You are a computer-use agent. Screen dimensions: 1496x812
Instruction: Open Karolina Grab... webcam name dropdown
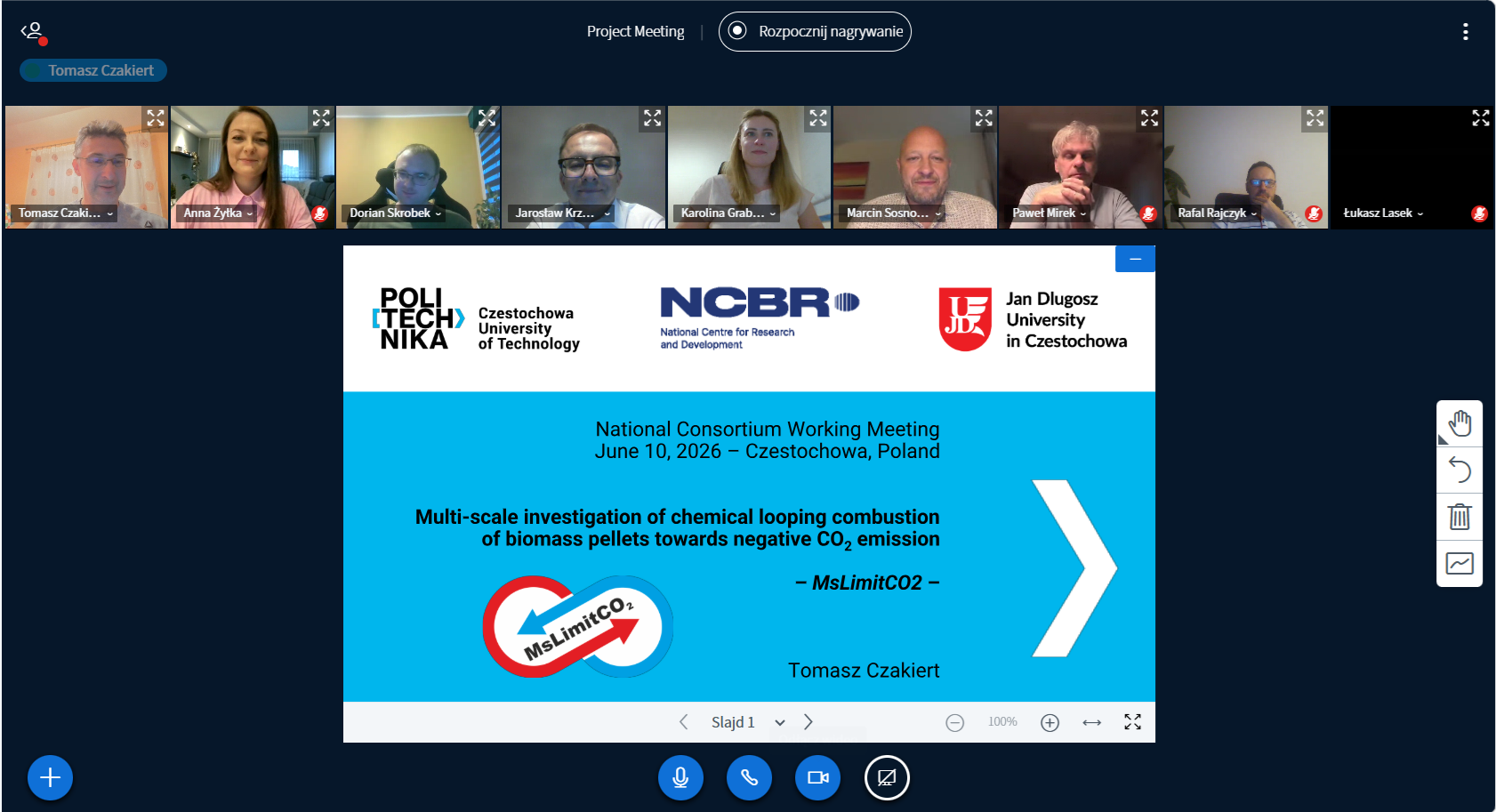pos(728,213)
